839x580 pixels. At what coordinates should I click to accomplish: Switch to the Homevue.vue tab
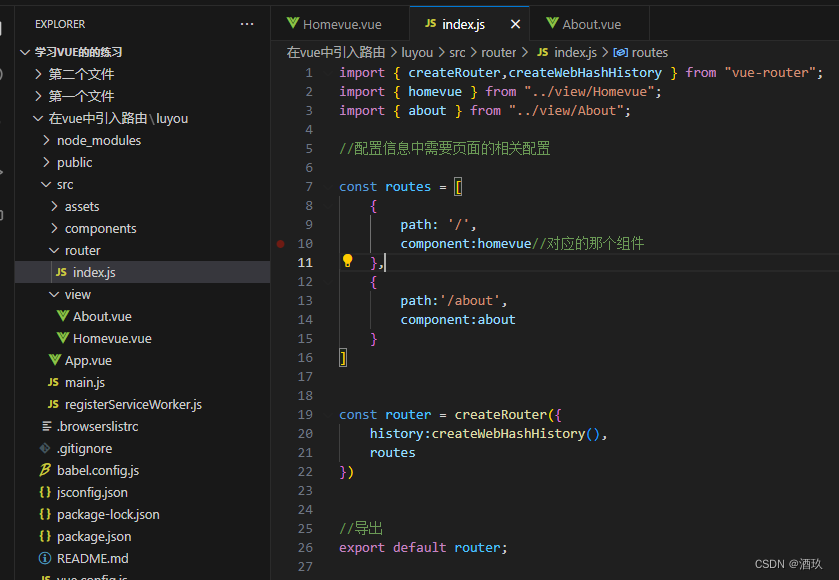coord(340,24)
